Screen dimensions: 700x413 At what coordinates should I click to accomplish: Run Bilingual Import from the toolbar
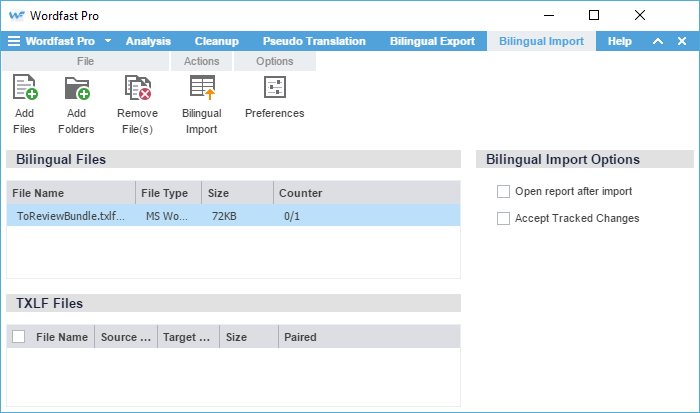coord(202,89)
